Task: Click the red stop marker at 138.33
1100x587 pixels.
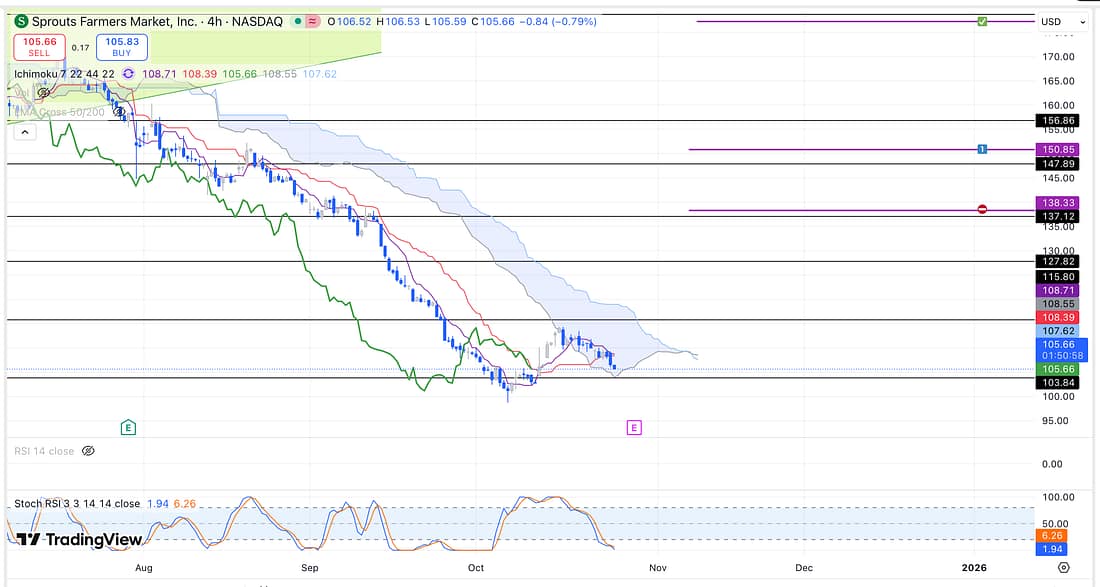Action: pos(982,209)
